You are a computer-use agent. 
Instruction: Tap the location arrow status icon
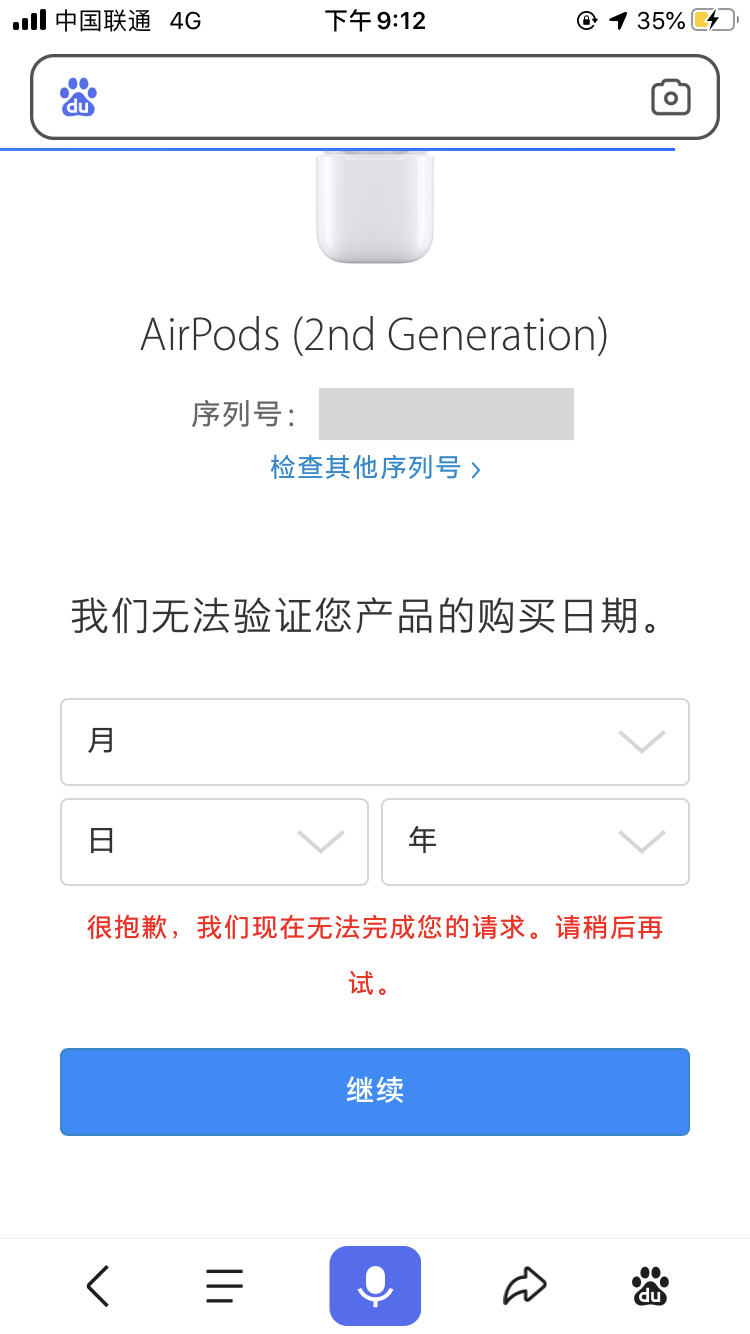pyautogui.click(x=618, y=21)
